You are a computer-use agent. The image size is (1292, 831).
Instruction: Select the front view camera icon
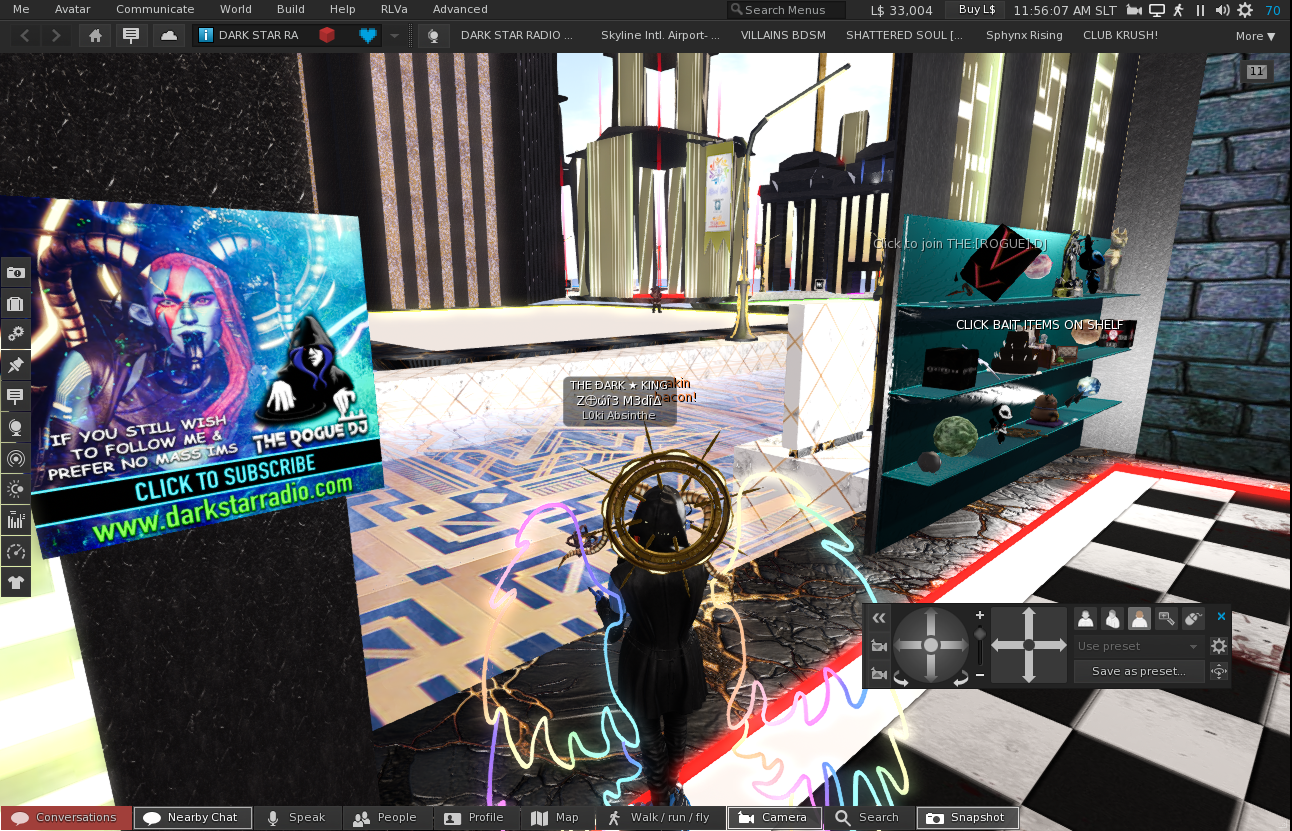pos(1086,619)
